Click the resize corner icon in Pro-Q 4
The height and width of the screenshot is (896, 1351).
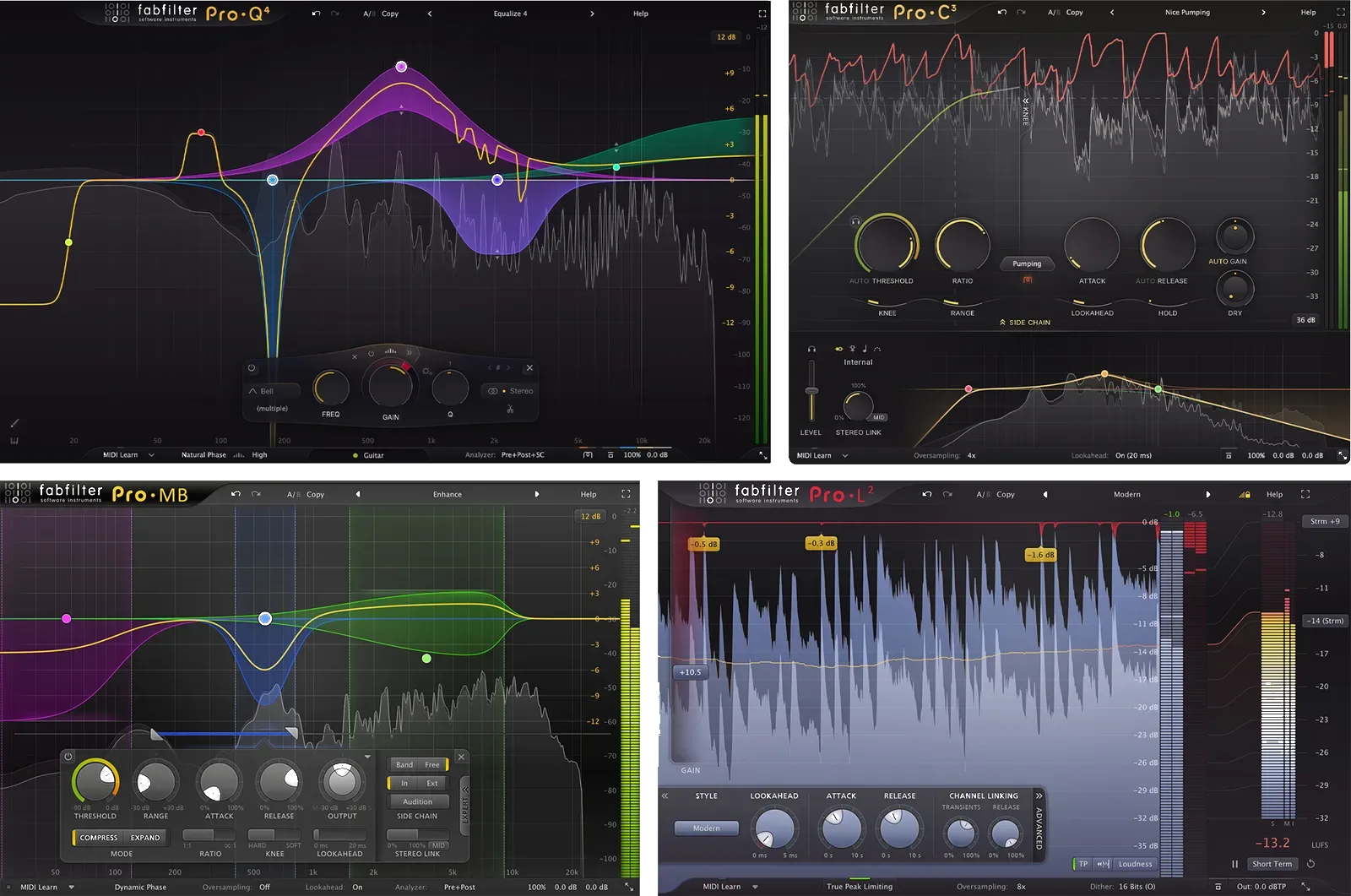pos(762,455)
